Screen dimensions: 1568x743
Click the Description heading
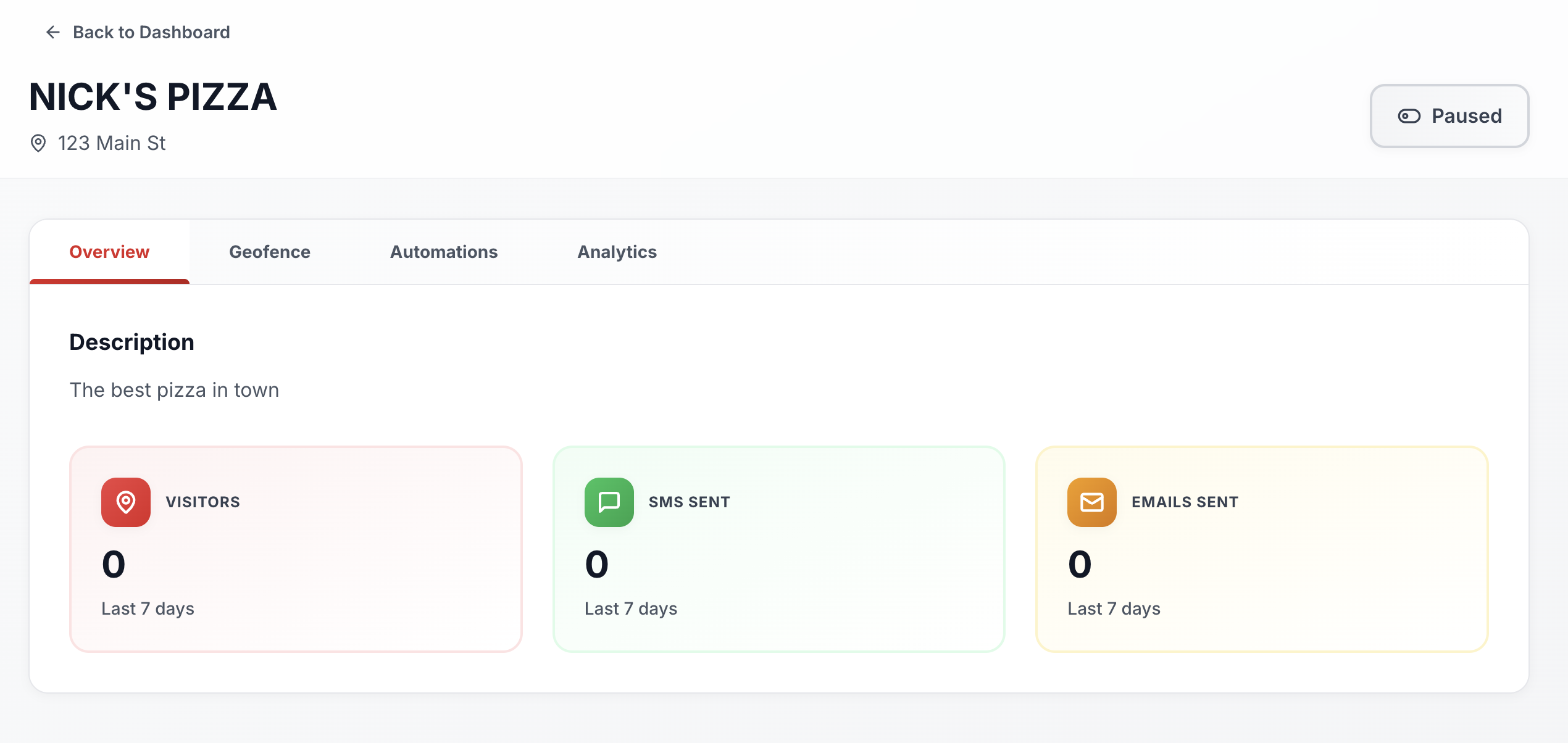[x=131, y=342]
